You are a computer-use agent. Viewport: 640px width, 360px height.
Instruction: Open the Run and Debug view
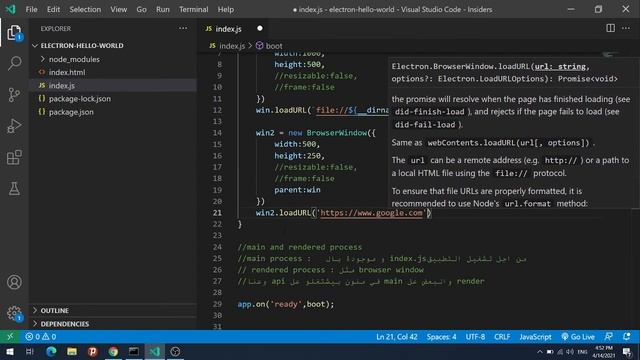pos(14,126)
